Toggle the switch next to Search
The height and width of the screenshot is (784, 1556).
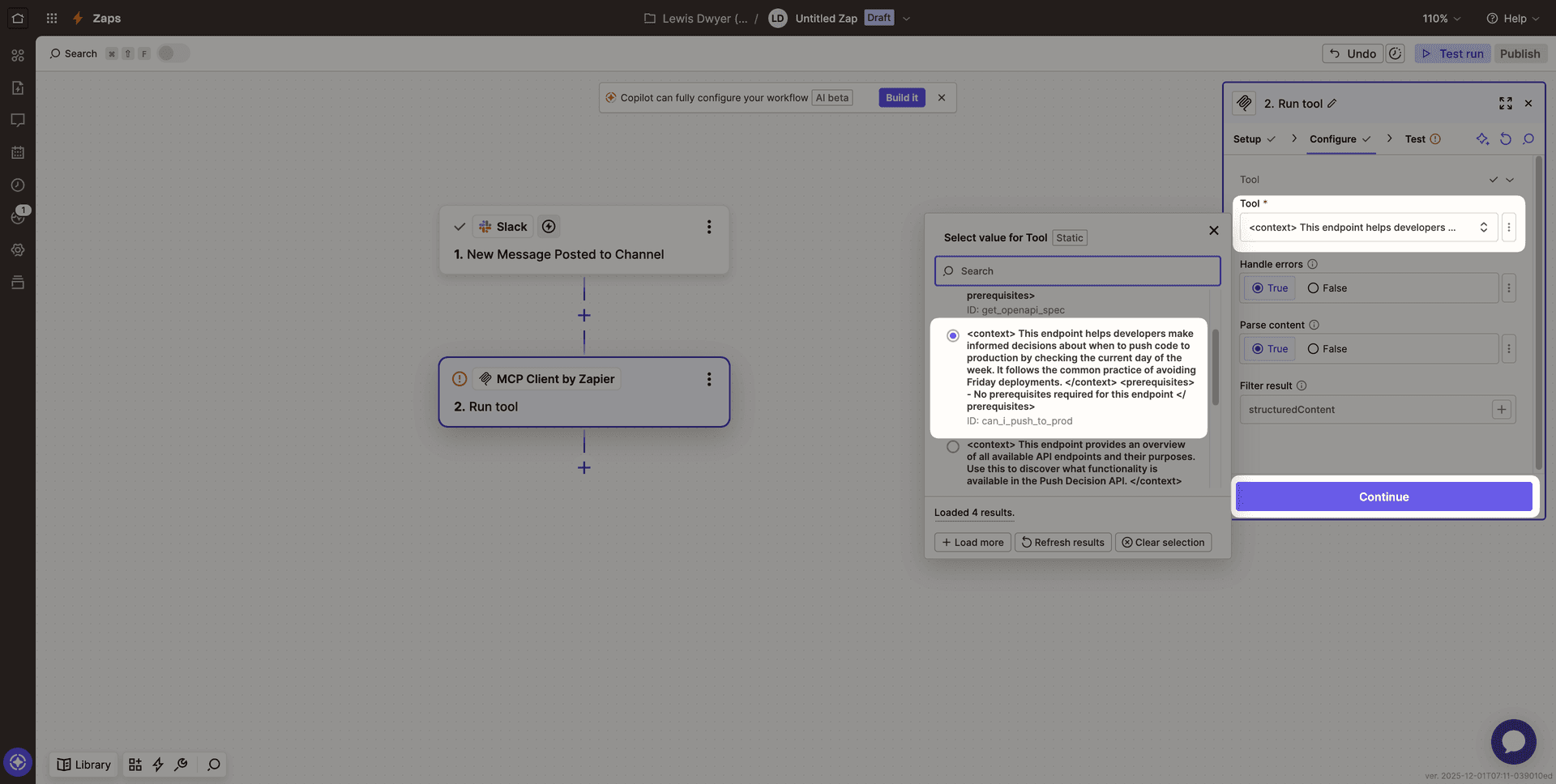point(173,53)
